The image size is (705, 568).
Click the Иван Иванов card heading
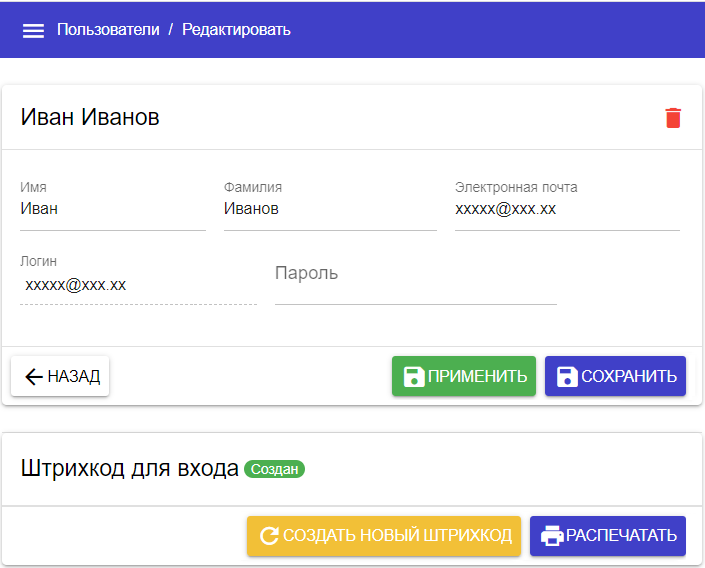(x=90, y=117)
